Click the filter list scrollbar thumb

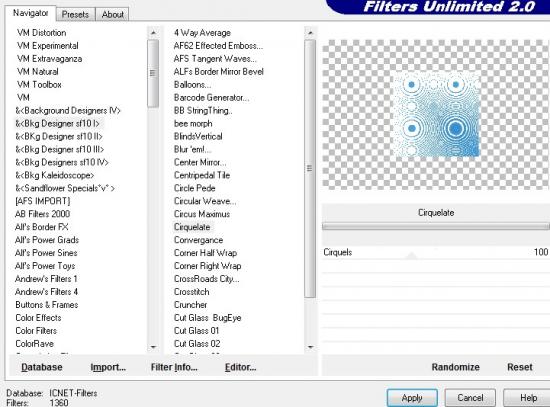click(310, 168)
